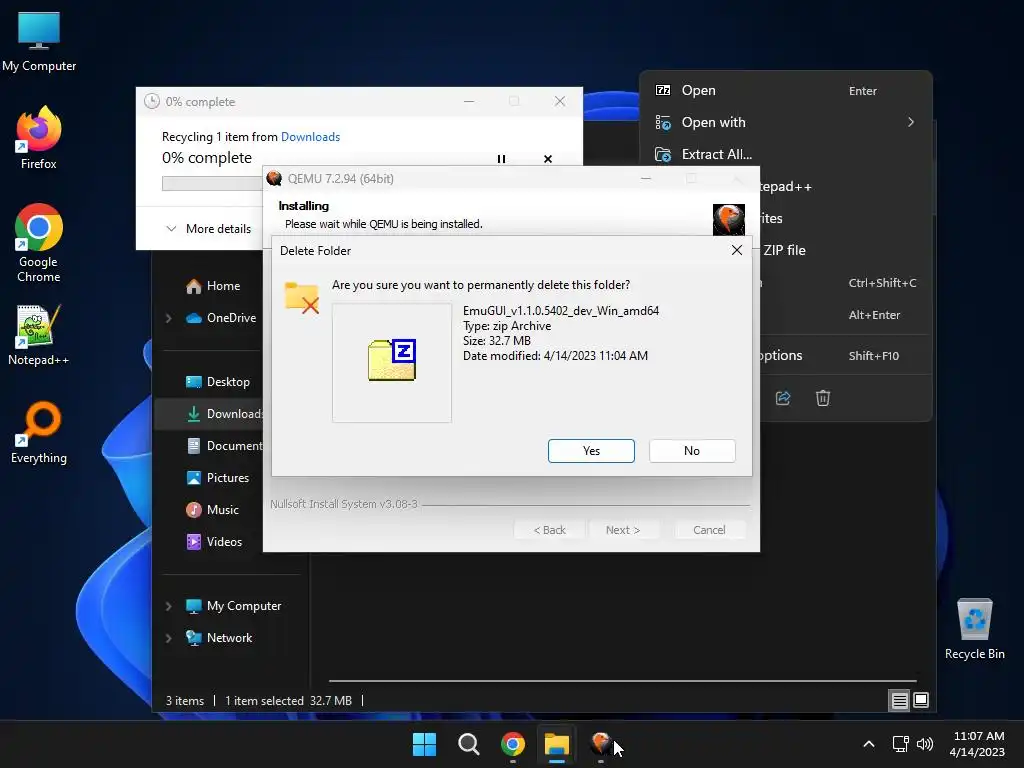Screen dimensions: 1024x768
Task: Click the QEMU installer logo icon
Action: pos(729,219)
